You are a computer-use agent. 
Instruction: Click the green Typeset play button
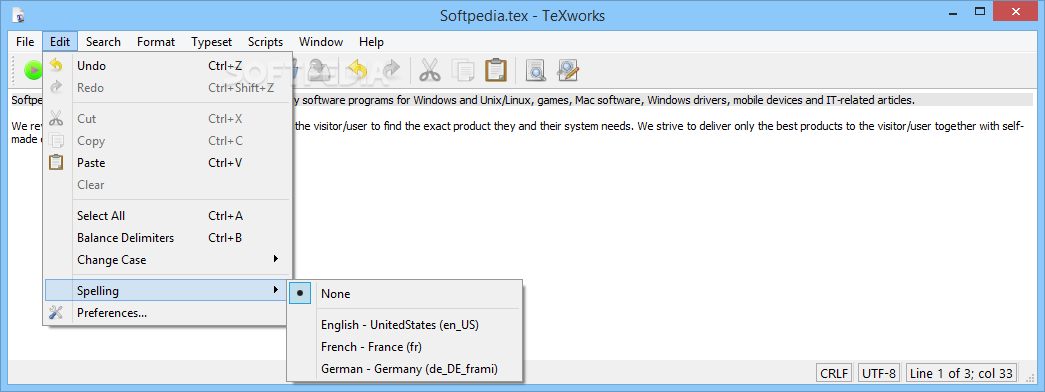32,70
